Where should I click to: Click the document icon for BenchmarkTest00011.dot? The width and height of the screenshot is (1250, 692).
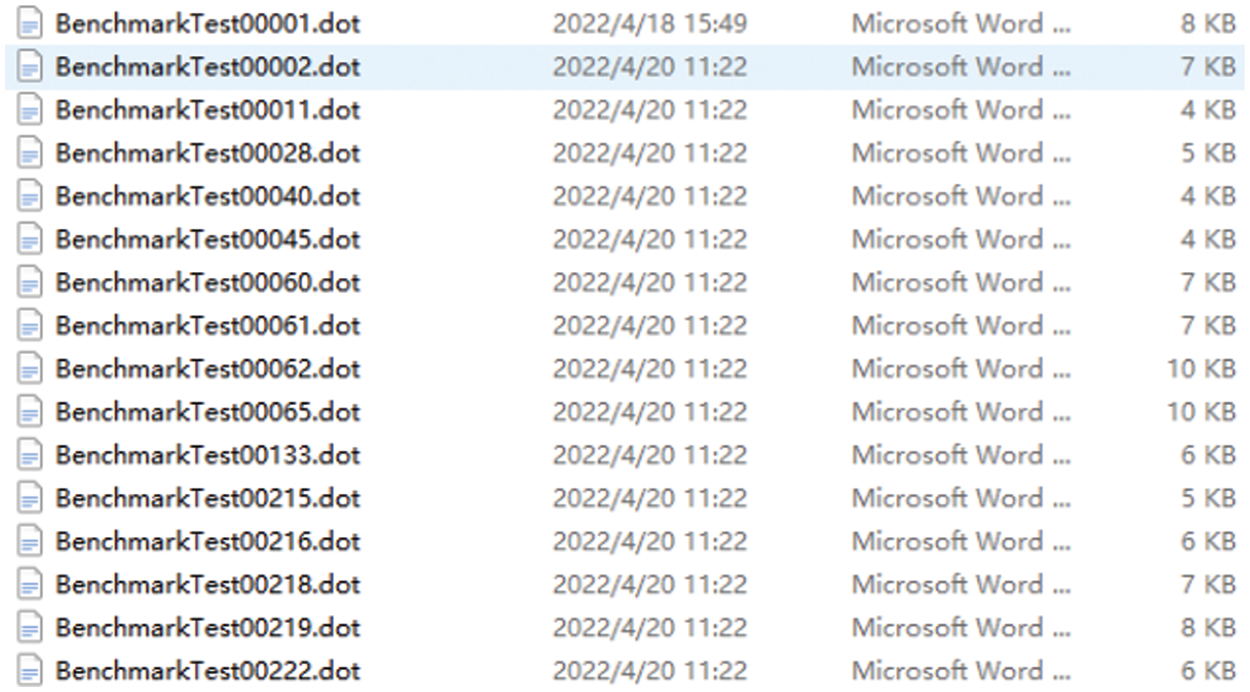tap(31, 110)
